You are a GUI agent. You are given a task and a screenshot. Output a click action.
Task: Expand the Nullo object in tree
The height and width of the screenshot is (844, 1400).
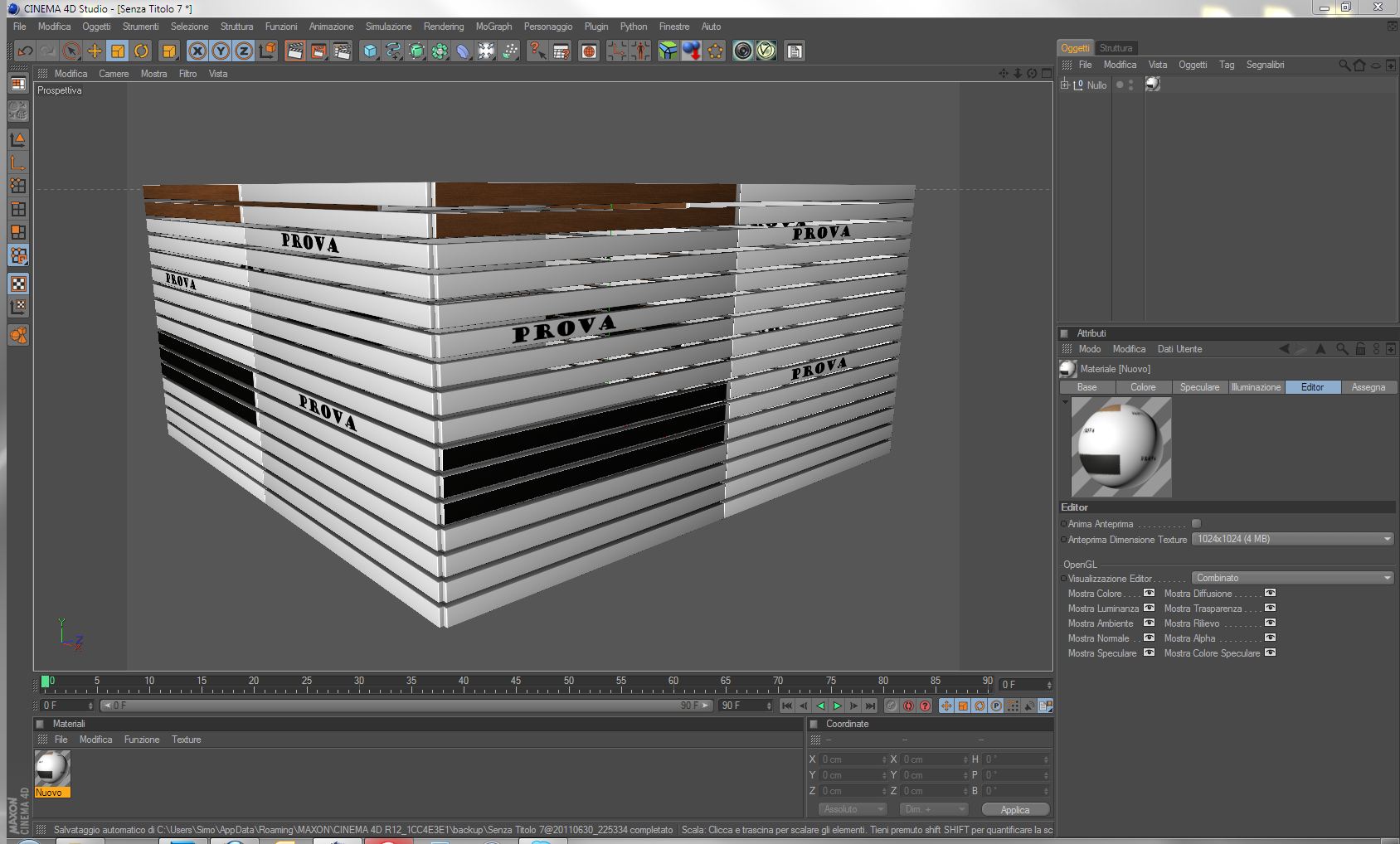pyautogui.click(x=1065, y=85)
